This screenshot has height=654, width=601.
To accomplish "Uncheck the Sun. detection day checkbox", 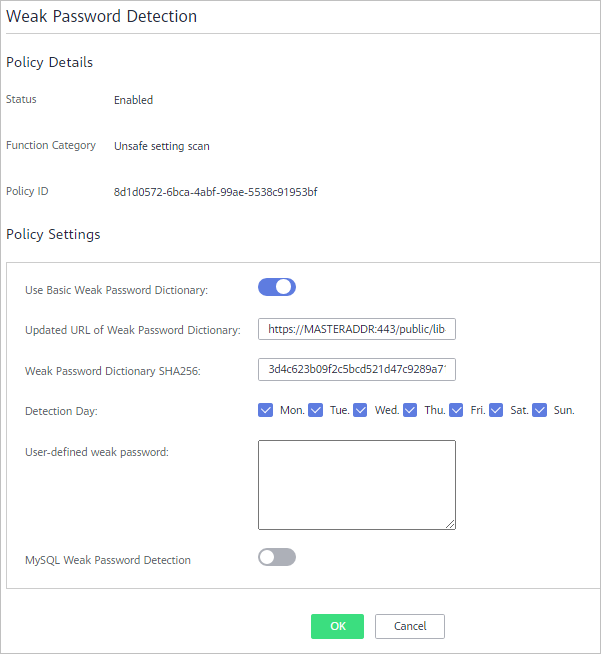I will click(x=540, y=410).
